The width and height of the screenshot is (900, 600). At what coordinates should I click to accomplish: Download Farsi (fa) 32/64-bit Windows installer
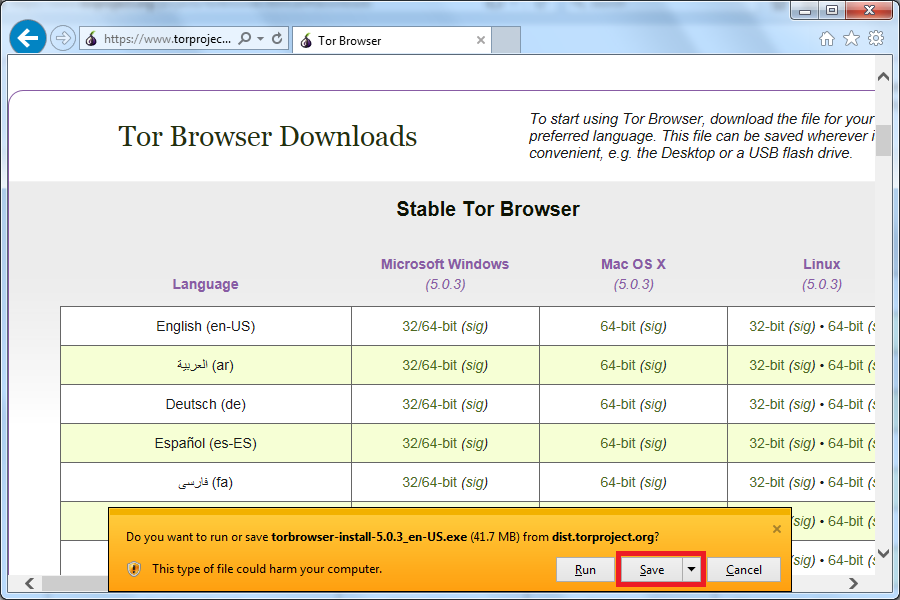point(429,482)
